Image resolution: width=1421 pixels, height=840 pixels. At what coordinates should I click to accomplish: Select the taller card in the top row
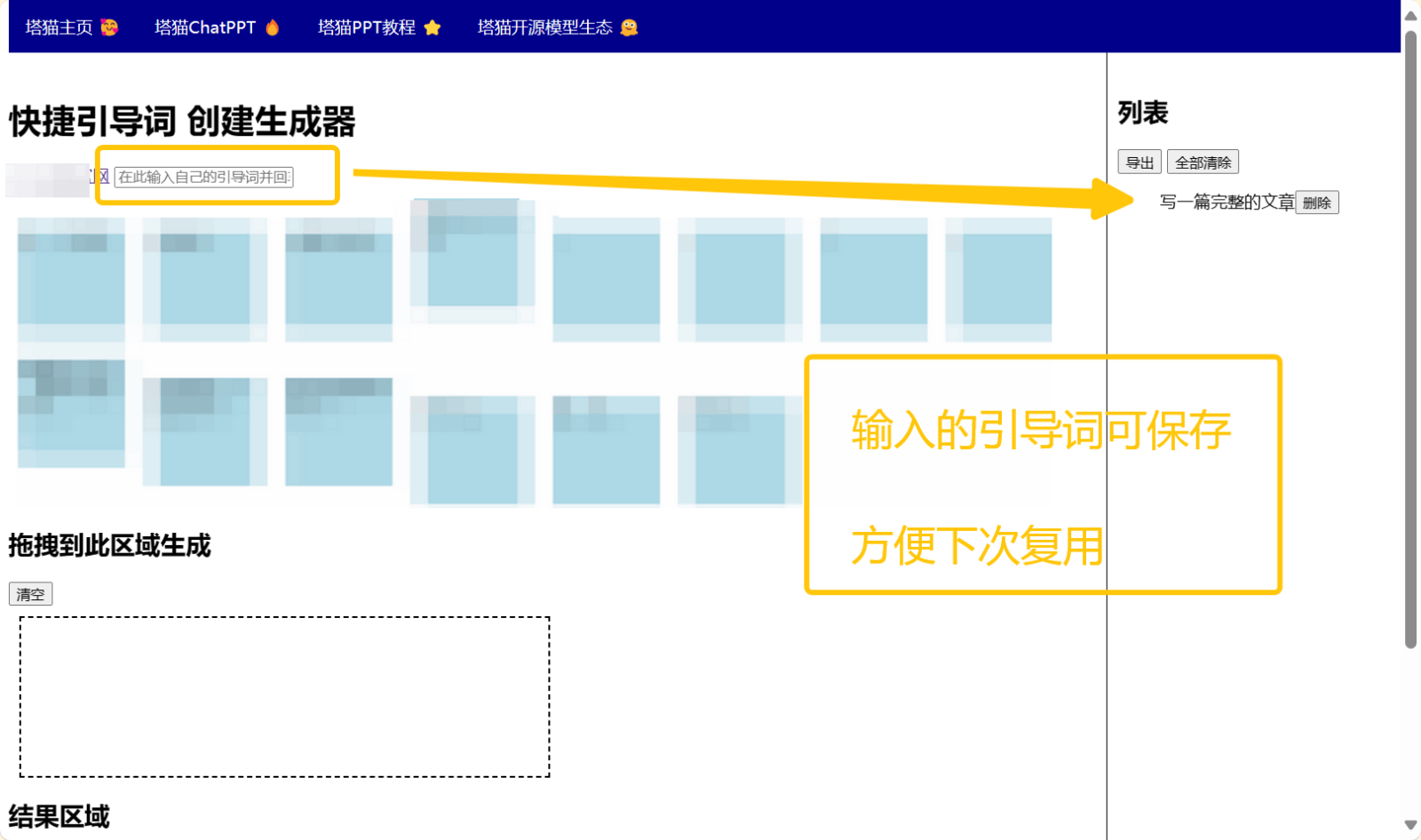(x=475, y=262)
